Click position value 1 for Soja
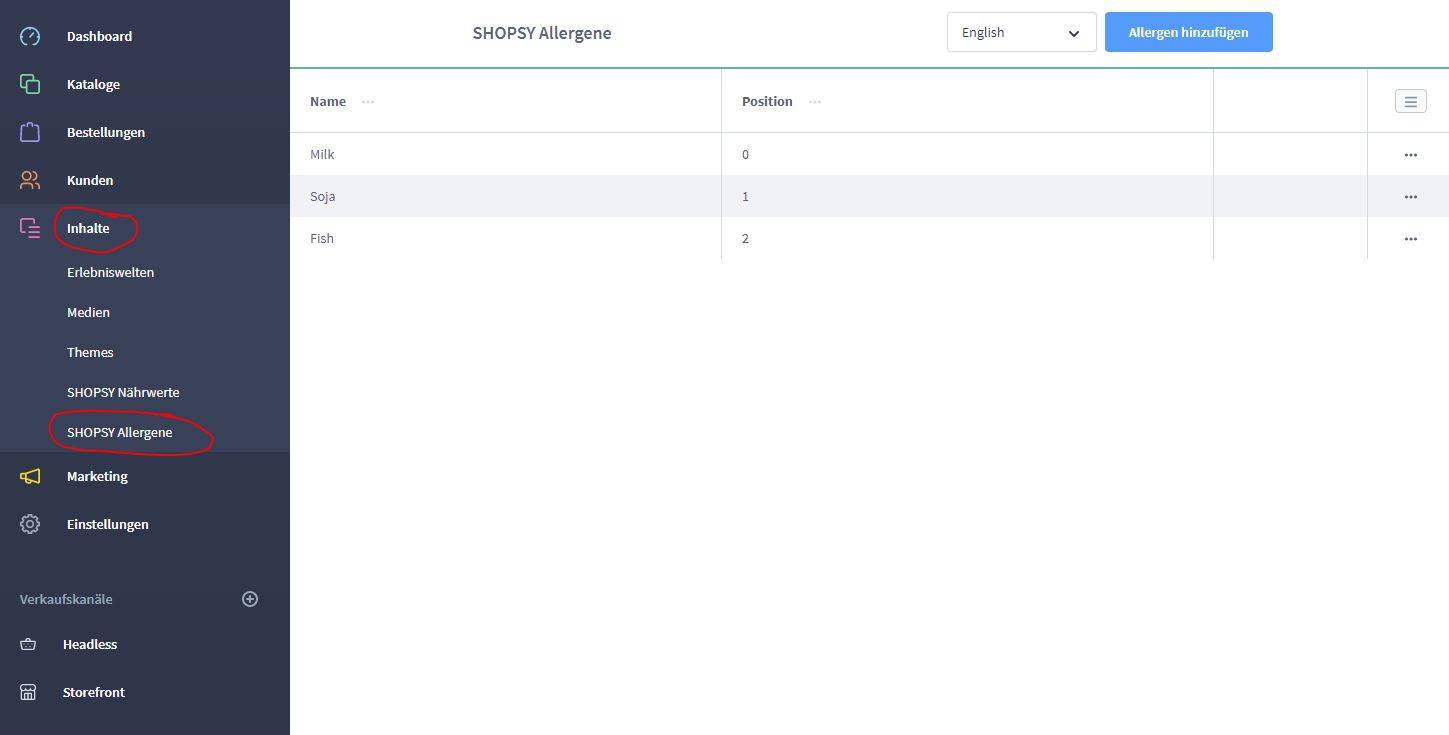Viewport: 1449px width, 735px height. 745,196
